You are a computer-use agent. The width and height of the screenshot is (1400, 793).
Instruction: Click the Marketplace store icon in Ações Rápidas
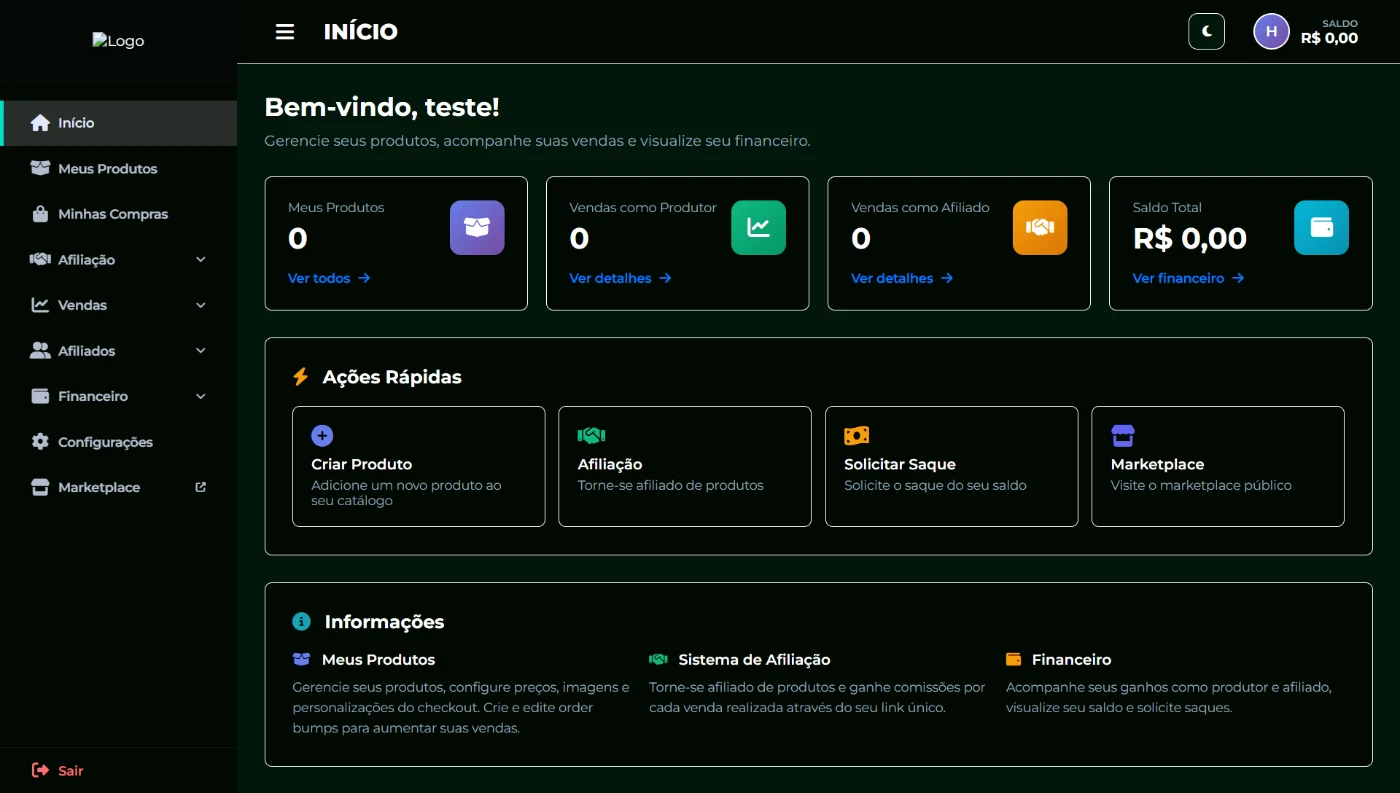click(x=1123, y=436)
